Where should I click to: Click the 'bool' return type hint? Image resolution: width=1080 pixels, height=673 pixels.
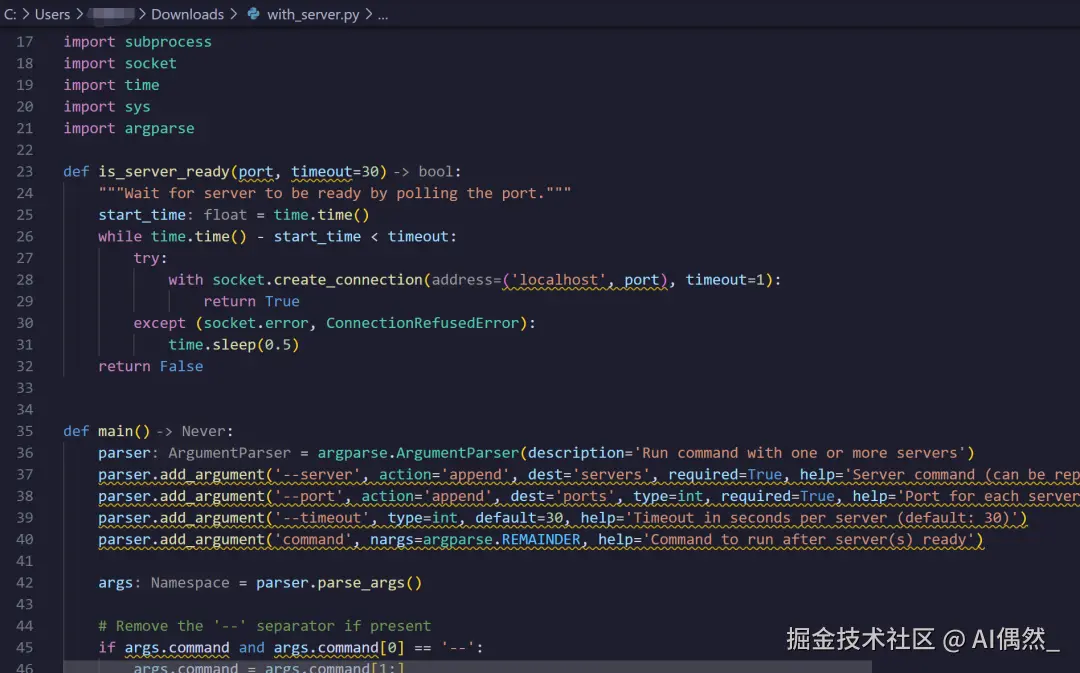(437, 172)
